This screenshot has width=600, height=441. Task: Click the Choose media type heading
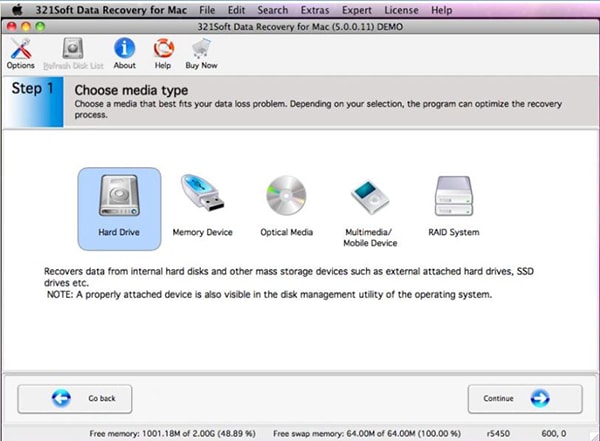click(x=131, y=90)
